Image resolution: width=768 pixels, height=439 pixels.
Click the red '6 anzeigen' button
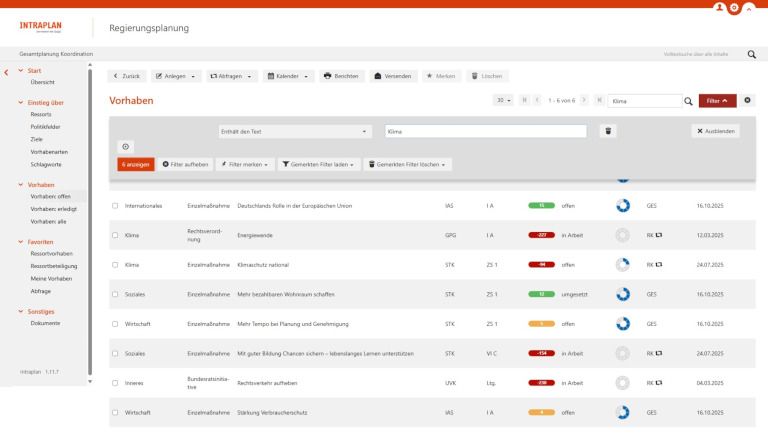(x=134, y=164)
